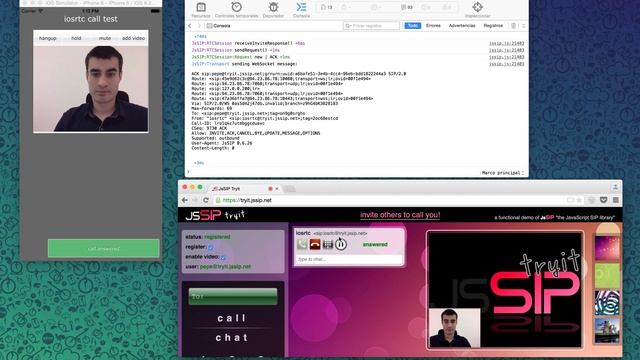Toggle the enable video checkbox
This screenshot has height=360, width=640.
tap(223, 257)
